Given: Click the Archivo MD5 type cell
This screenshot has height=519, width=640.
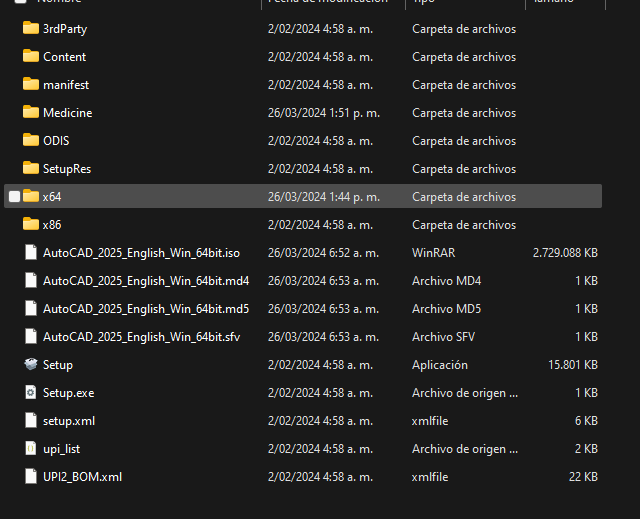Looking at the screenshot, I should coord(447,309).
